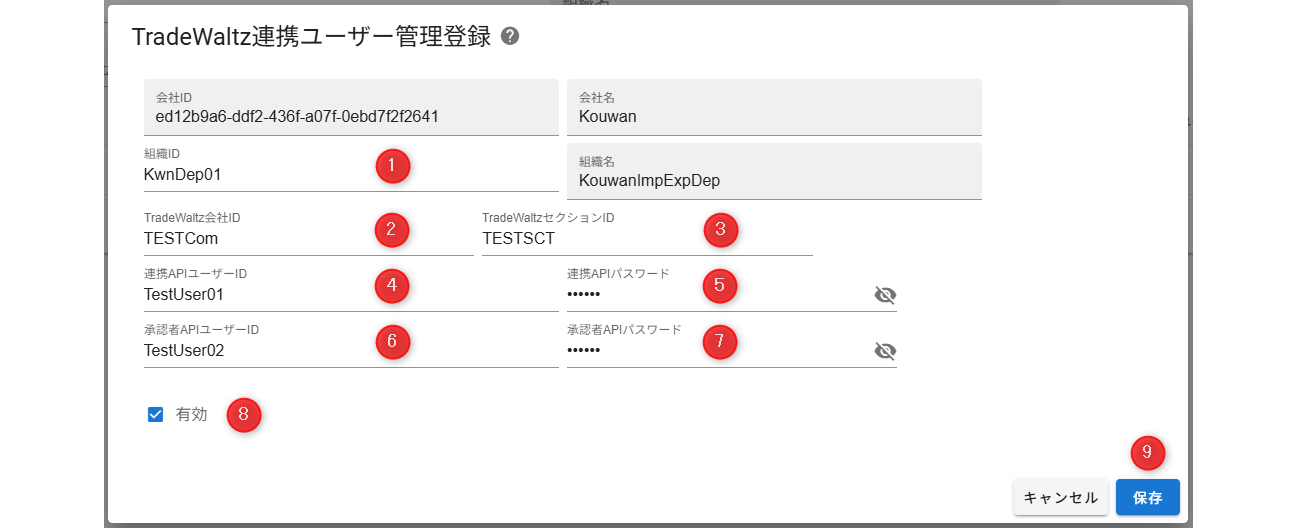Toggle the 有効 checkbox
The height and width of the screenshot is (528, 1298).
click(156, 415)
